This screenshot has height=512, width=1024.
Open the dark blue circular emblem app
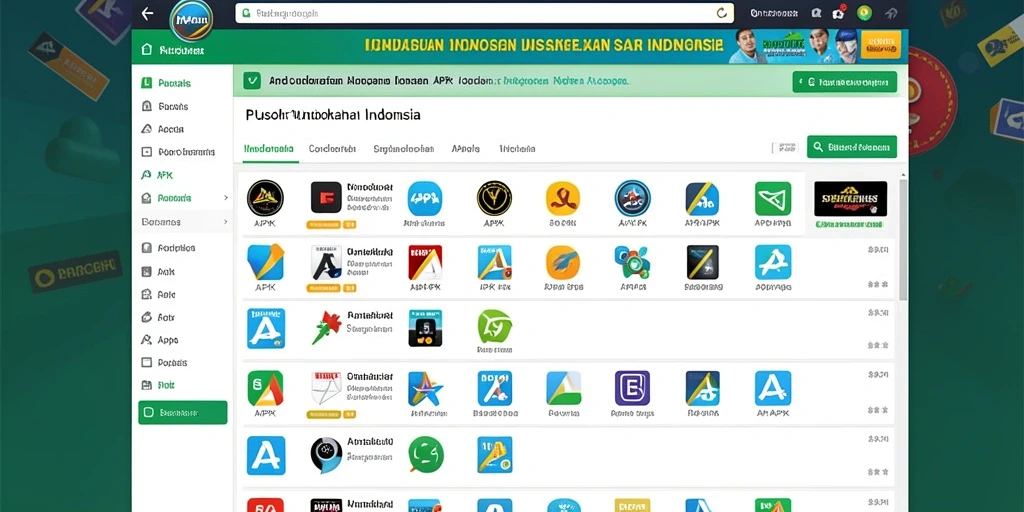pos(632,199)
